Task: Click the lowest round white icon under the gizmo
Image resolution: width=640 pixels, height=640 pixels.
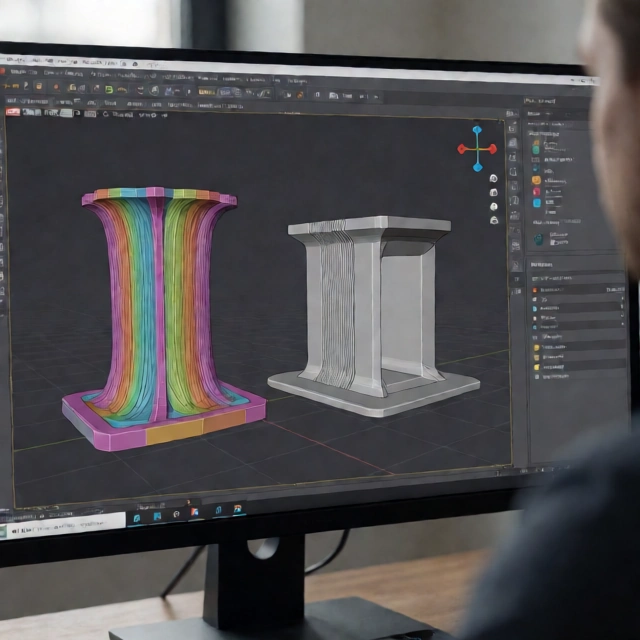Action: [x=494, y=220]
